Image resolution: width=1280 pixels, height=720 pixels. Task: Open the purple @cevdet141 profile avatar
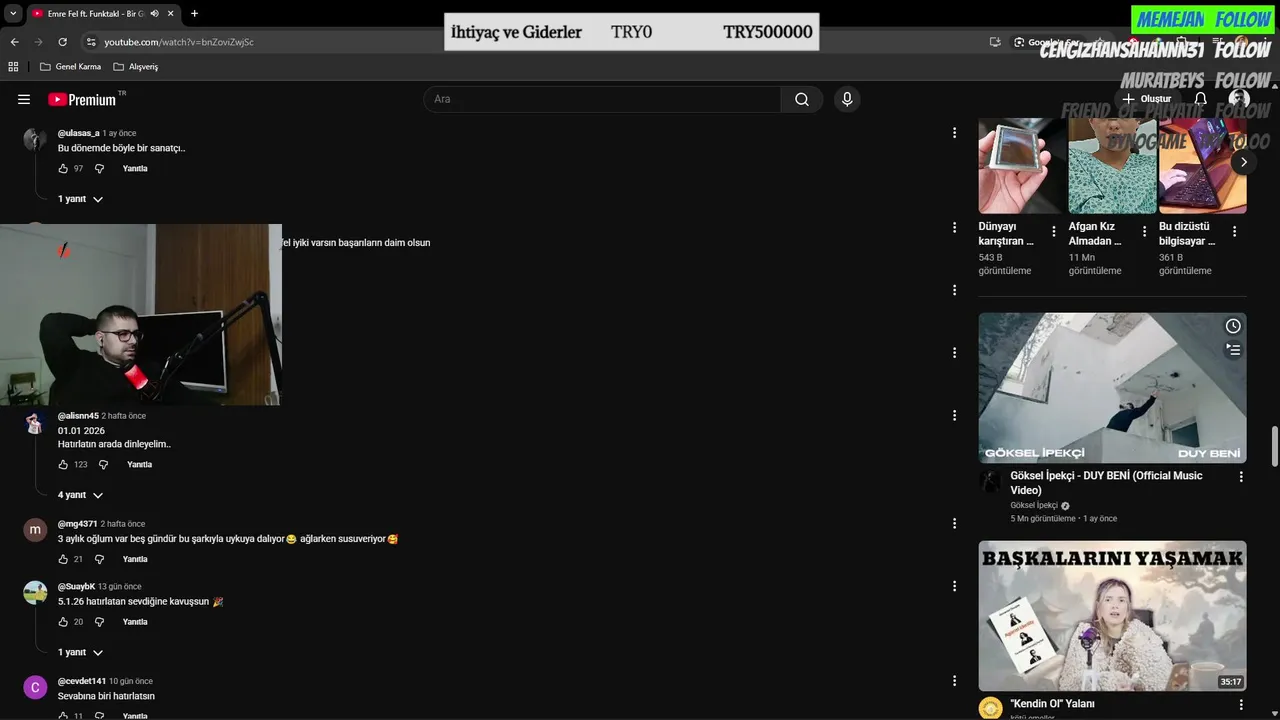[x=35, y=688]
